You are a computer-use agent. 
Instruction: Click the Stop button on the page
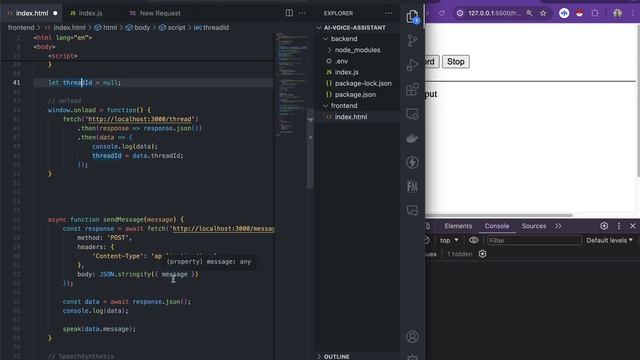[456, 62]
